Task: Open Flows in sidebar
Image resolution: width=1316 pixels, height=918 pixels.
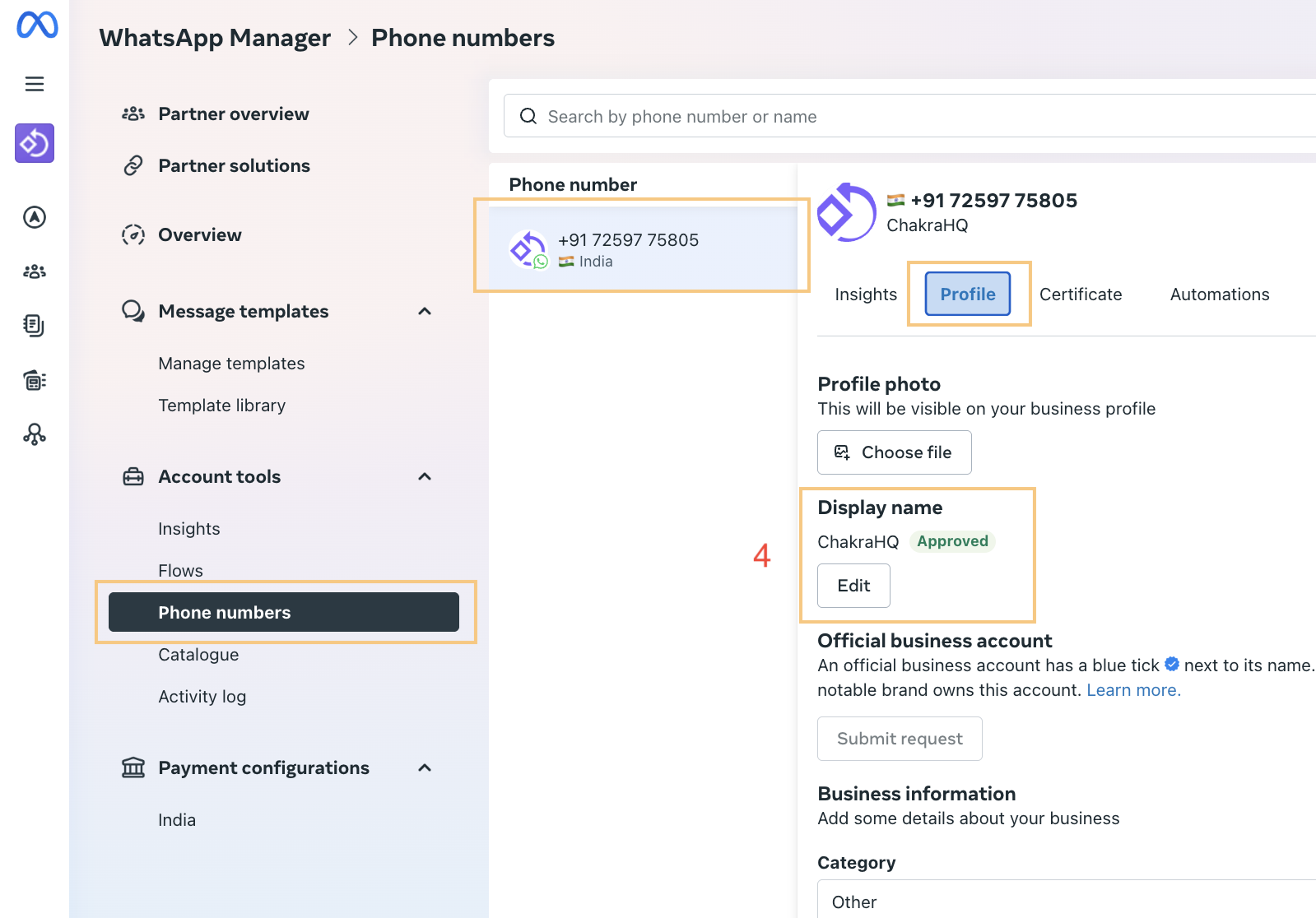Action: 180,571
